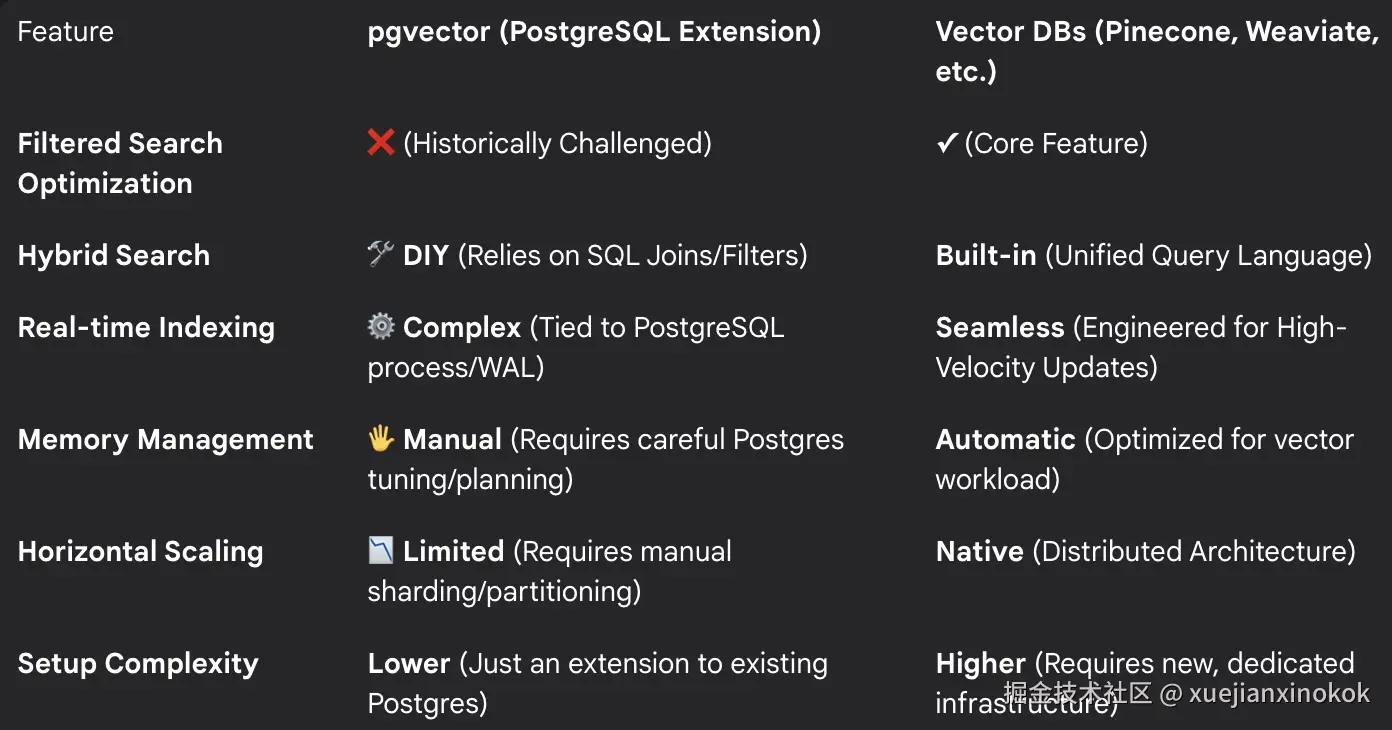
Task: Click the Hybrid Search row label
Action: [114, 256]
